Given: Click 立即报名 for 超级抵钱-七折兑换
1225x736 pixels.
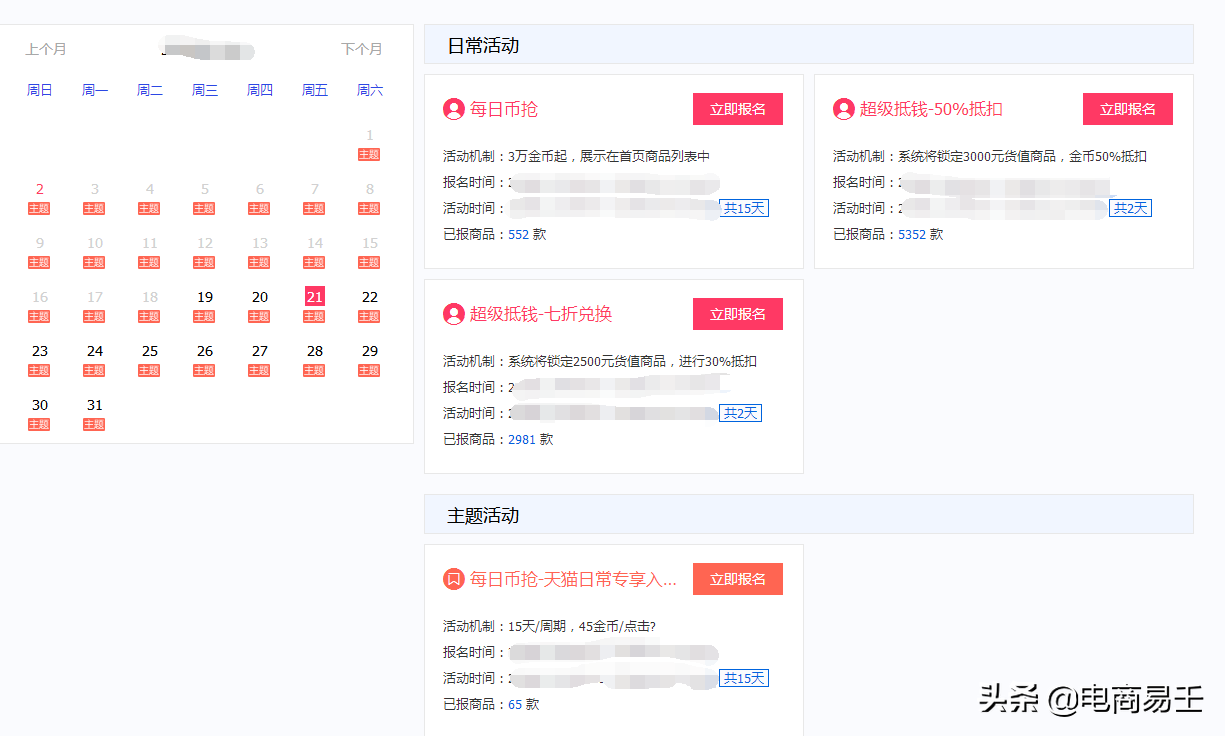Looking at the screenshot, I should click(737, 313).
